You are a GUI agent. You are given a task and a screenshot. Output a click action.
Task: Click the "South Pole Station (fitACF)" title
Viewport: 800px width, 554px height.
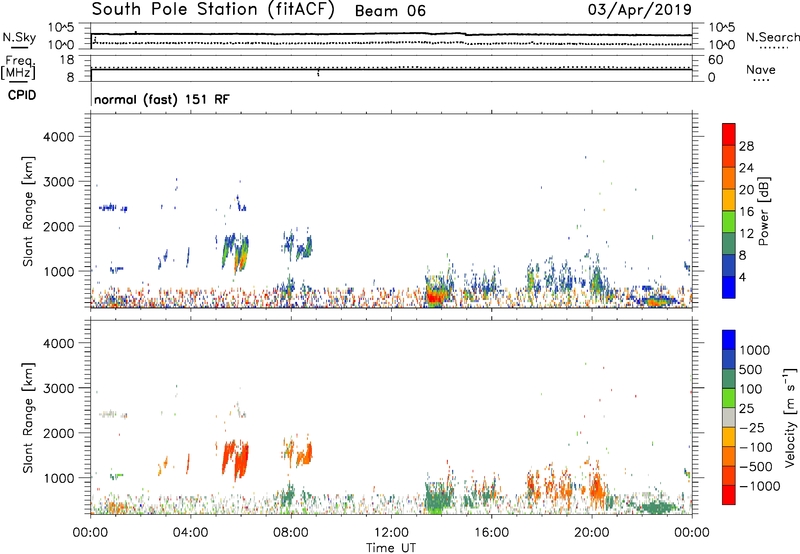(213, 10)
